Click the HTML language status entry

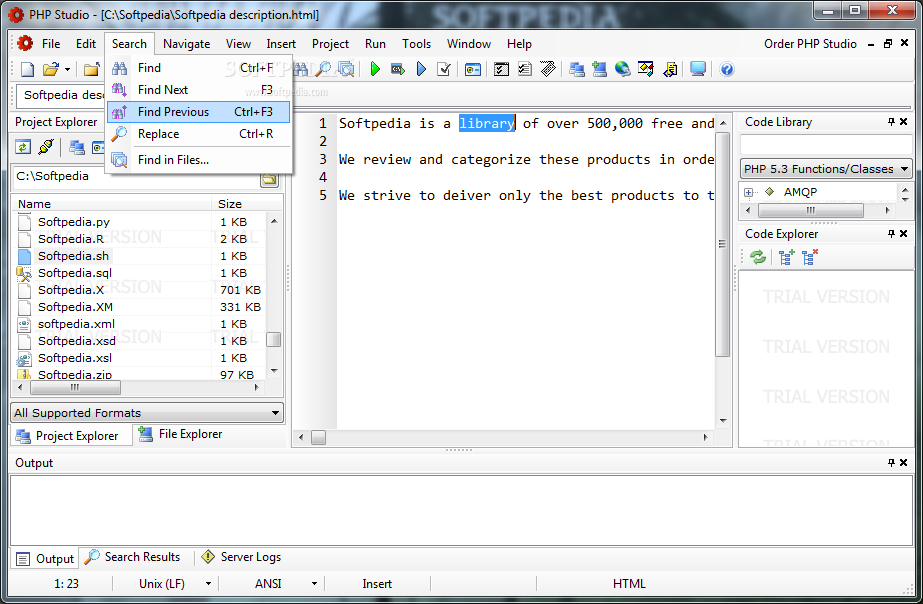(629, 583)
